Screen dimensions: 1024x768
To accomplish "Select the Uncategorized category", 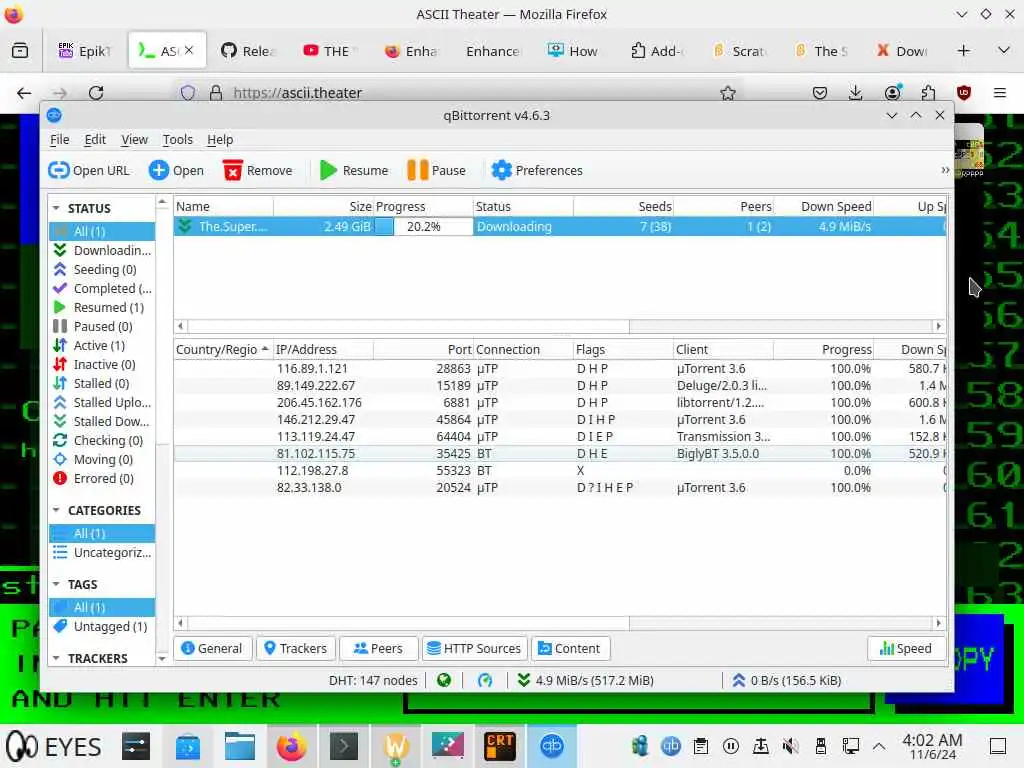I will click(x=103, y=552).
